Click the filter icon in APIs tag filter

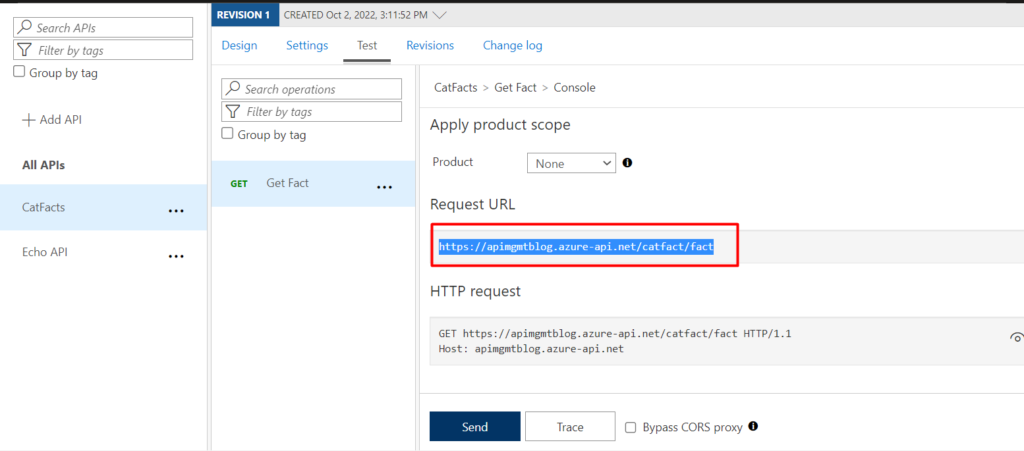[x=24, y=50]
